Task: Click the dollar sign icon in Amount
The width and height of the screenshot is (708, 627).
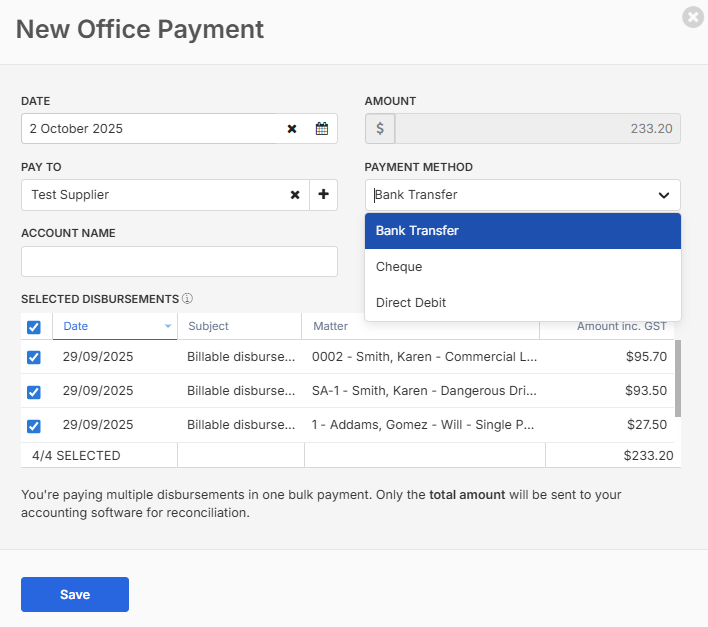Action: click(380, 129)
